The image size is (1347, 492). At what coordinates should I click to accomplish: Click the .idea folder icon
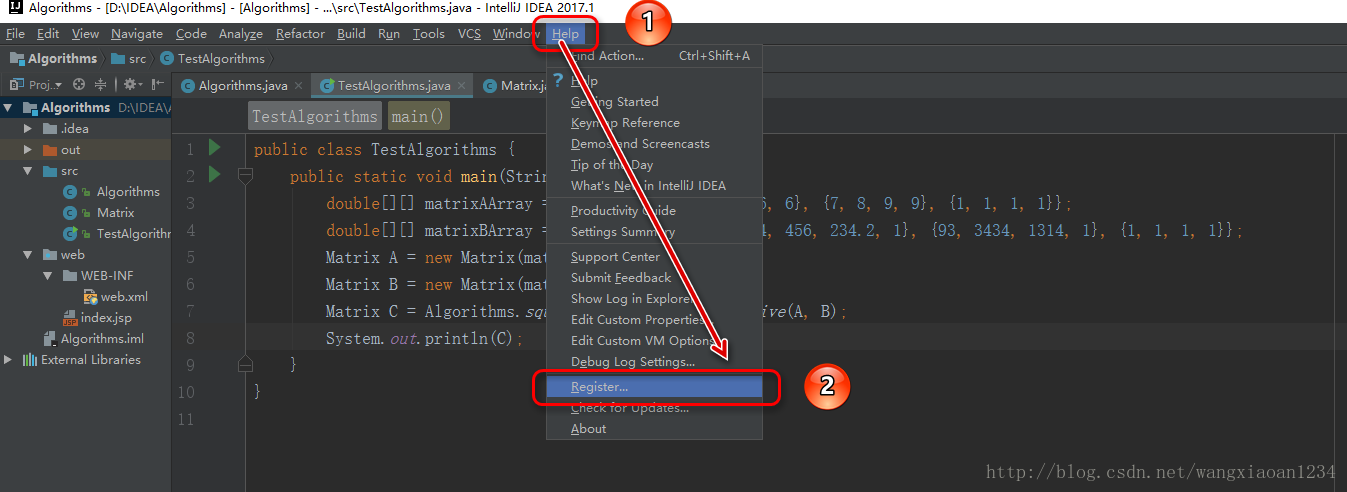50,129
